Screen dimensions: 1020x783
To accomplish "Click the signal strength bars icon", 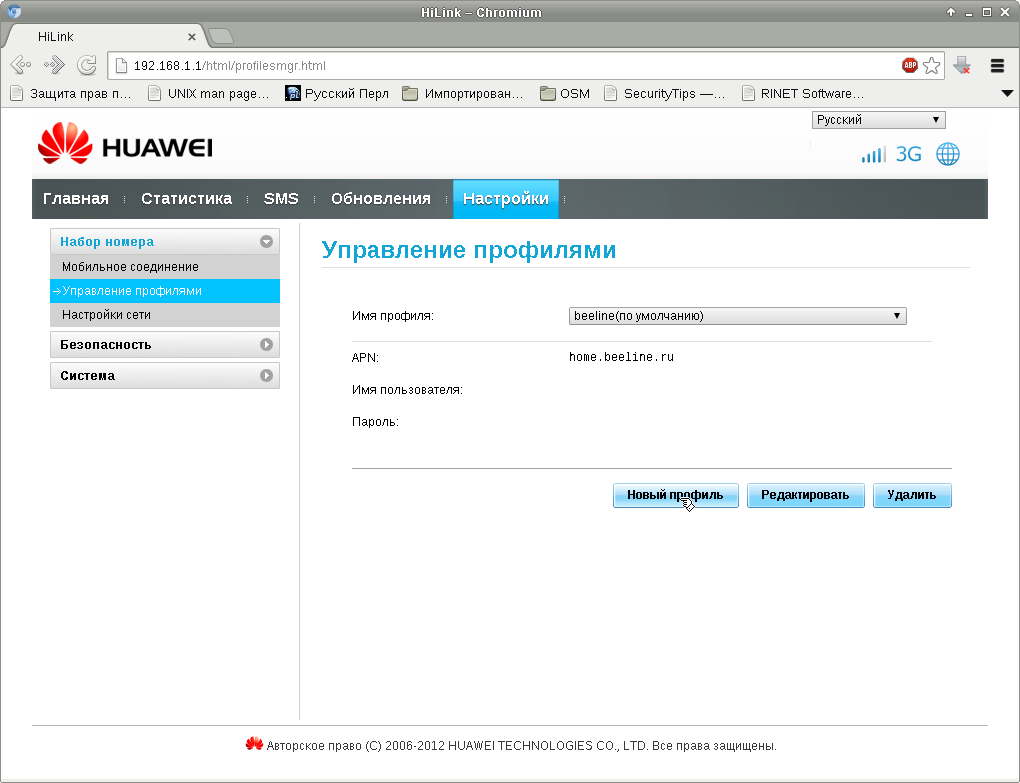I will click(874, 155).
